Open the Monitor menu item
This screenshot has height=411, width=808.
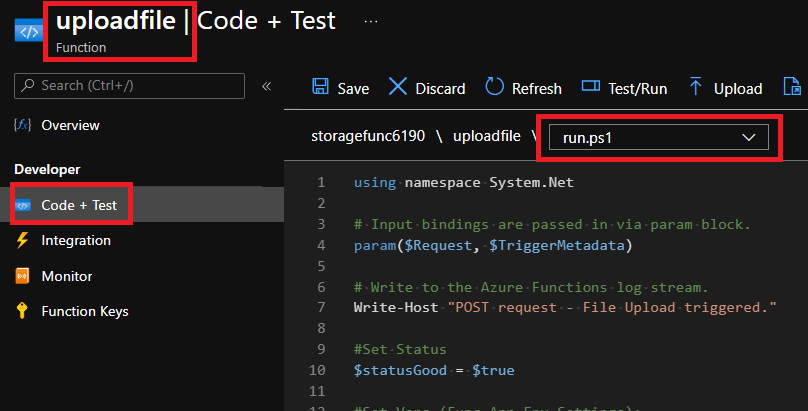pos(66,277)
